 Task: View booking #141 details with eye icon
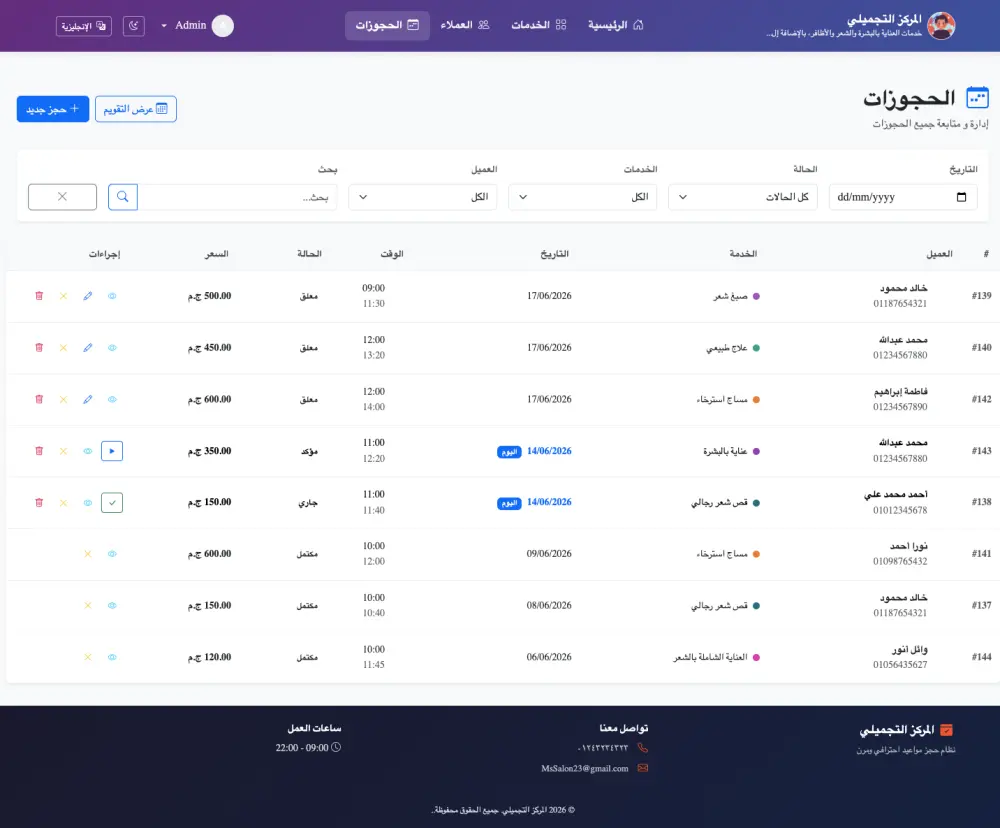click(112, 554)
